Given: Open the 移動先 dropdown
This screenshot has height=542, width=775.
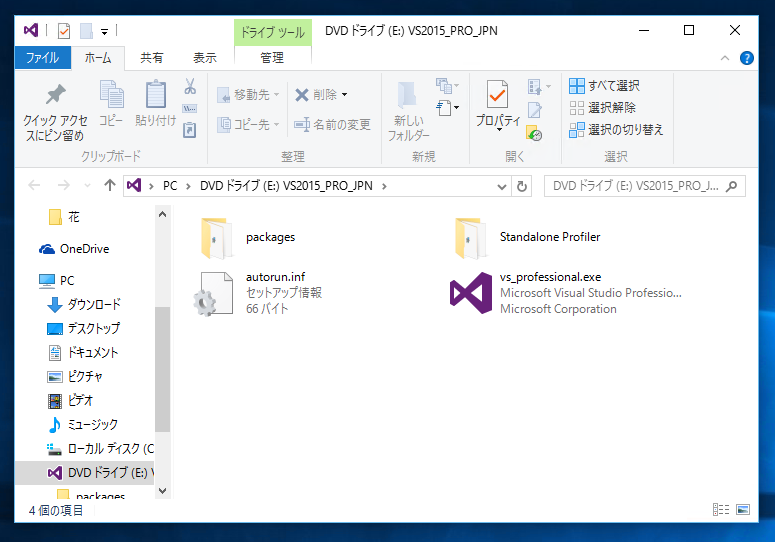Looking at the screenshot, I should (x=249, y=94).
